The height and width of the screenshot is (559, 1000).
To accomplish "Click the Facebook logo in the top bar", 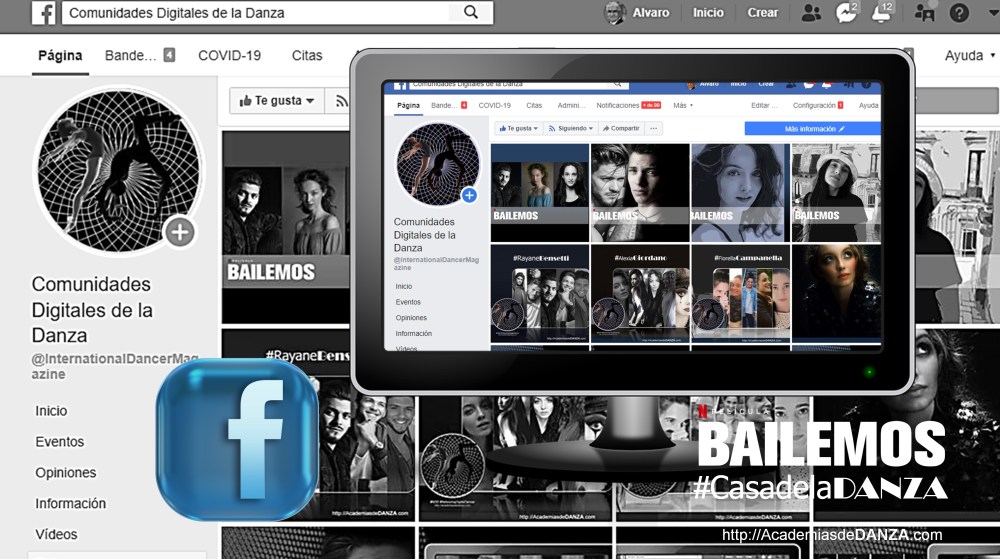I will tap(43, 13).
